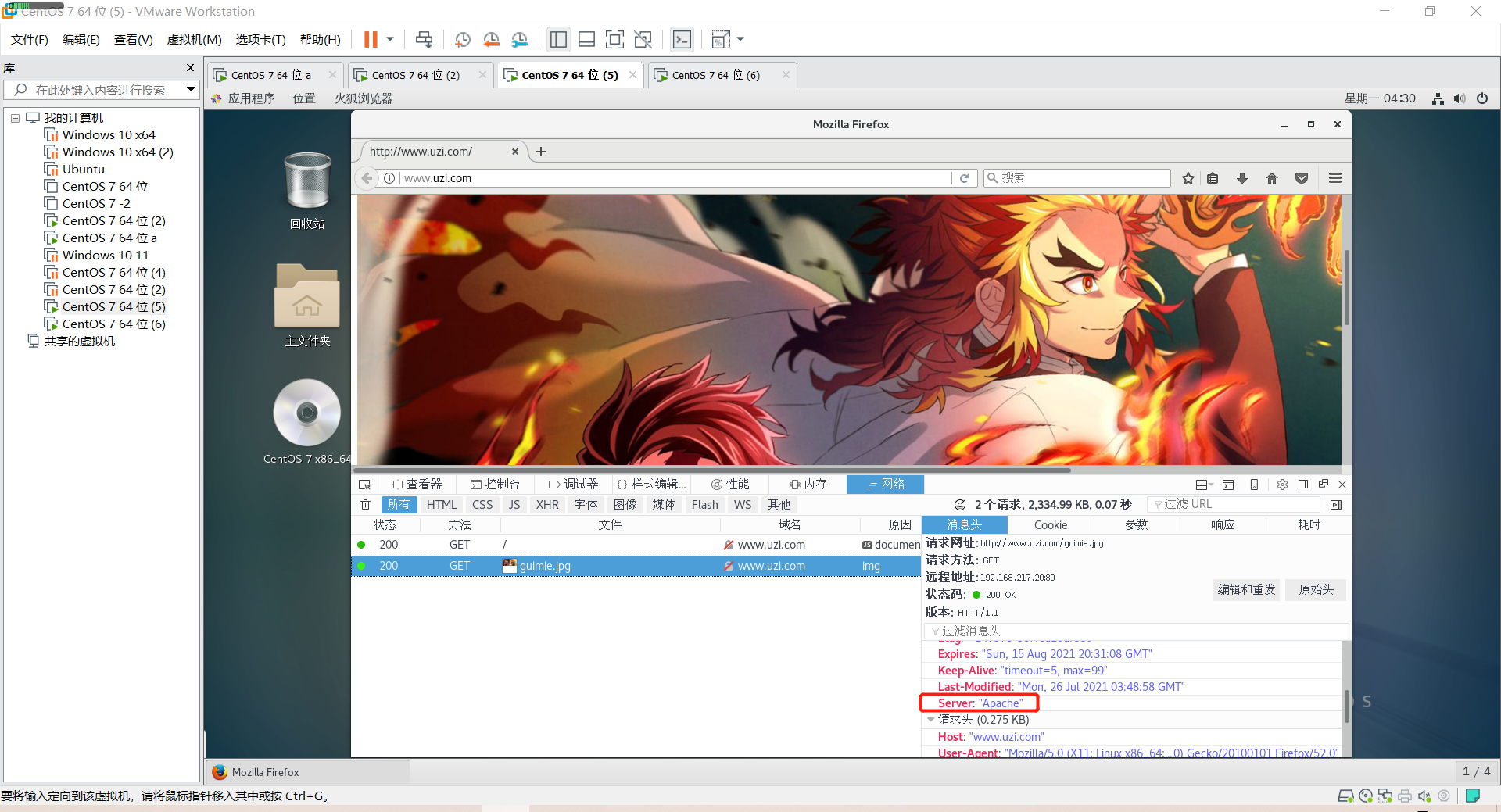Collapse the 我的计算机 tree node
The width and height of the screenshot is (1501, 812).
[15, 118]
